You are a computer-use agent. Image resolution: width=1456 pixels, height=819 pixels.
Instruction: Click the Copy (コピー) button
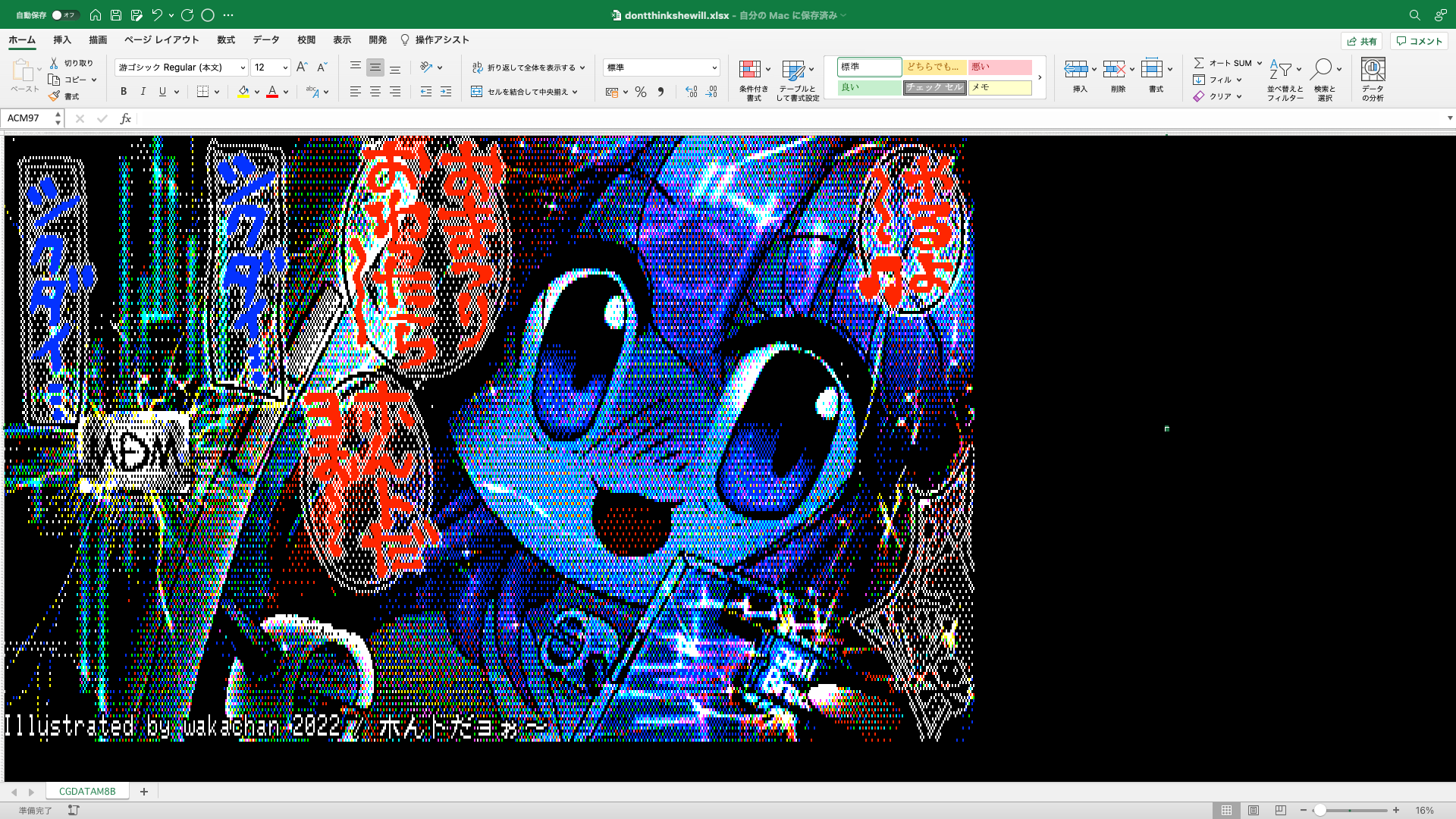click(x=68, y=80)
